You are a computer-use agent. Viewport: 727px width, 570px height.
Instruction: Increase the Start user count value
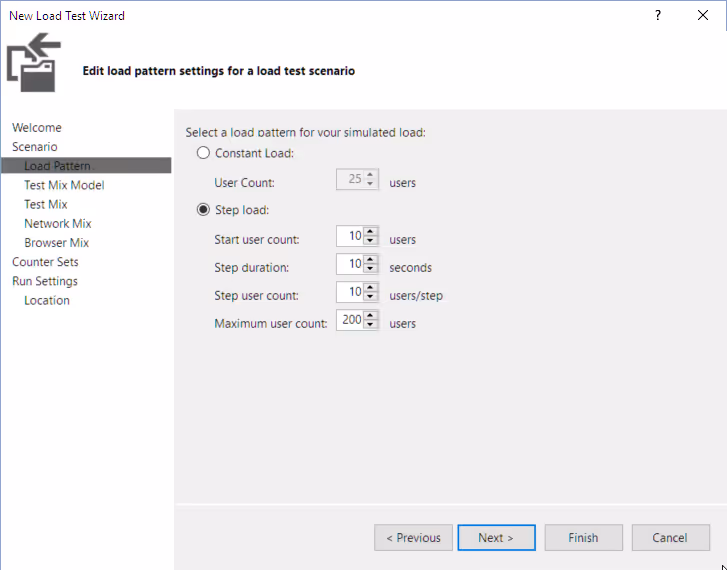pos(370,232)
